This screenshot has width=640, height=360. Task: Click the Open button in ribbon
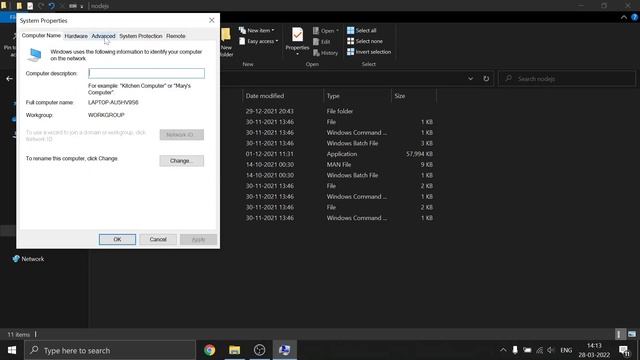(326, 31)
